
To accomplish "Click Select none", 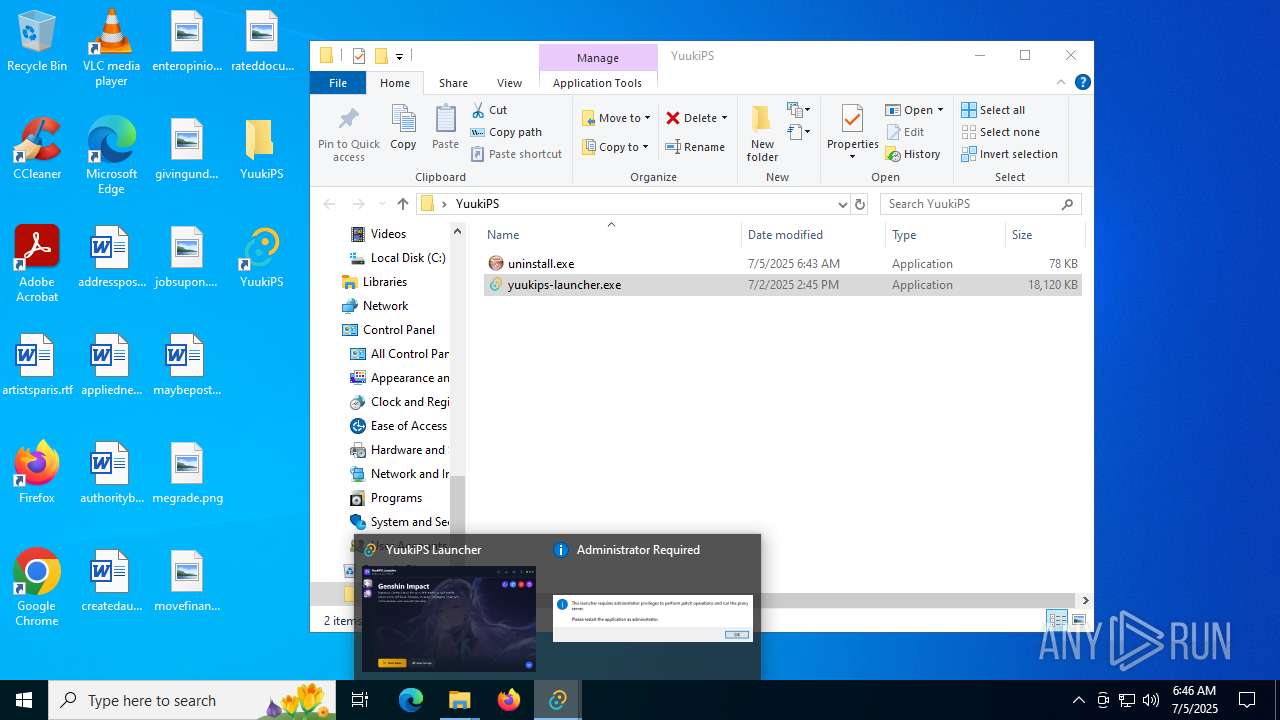I will [x=1000, y=132].
